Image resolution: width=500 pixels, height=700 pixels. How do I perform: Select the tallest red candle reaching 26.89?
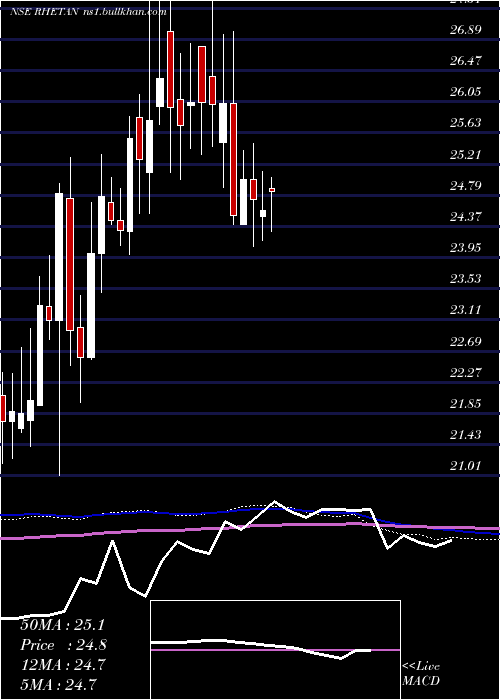coord(170,69)
